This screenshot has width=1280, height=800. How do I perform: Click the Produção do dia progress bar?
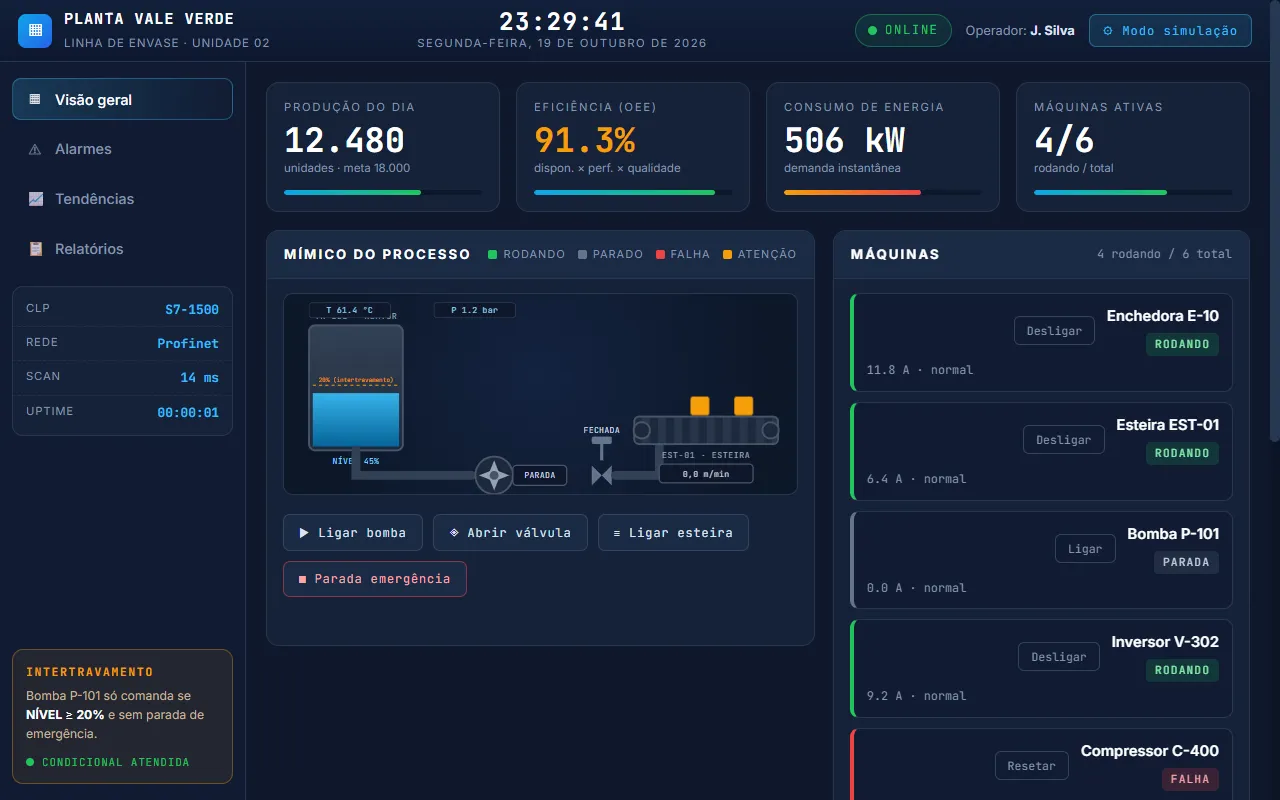point(383,192)
